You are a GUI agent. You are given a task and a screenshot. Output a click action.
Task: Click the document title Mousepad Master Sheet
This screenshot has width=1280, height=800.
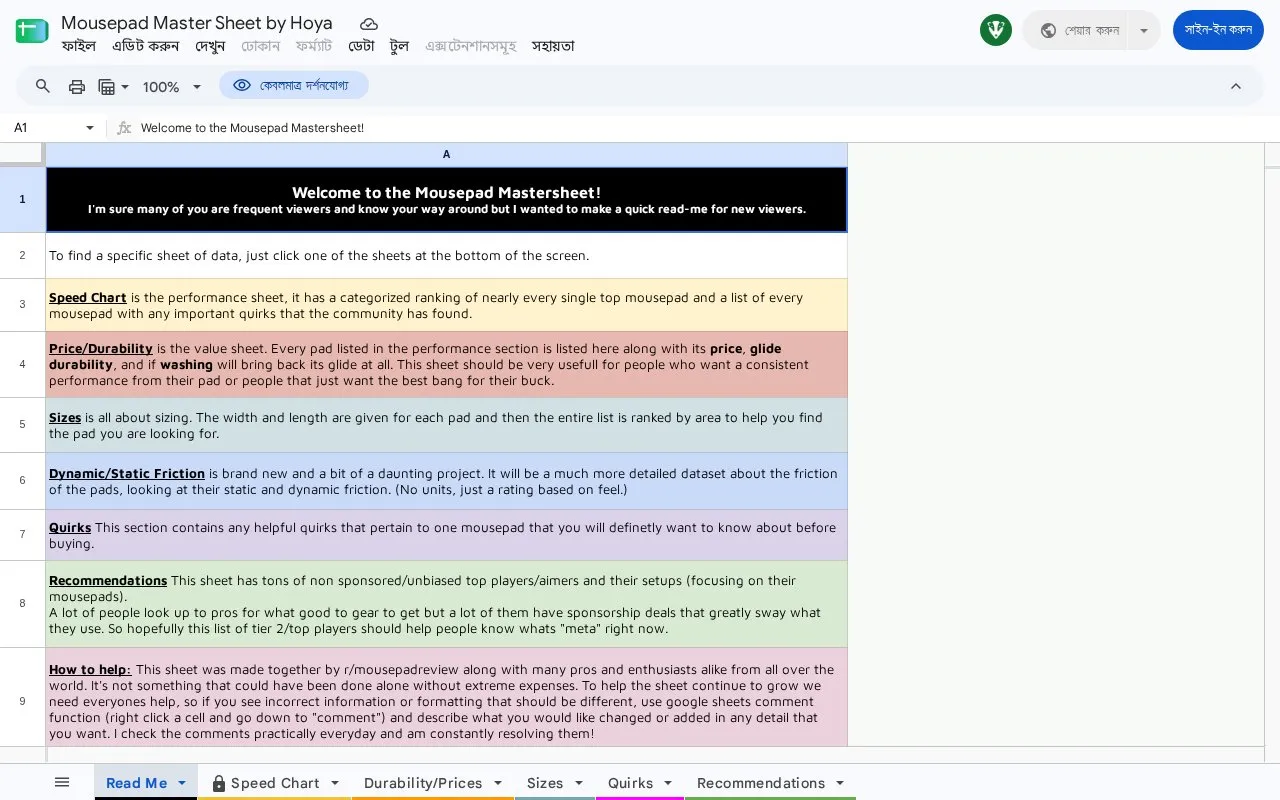(197, 22)
